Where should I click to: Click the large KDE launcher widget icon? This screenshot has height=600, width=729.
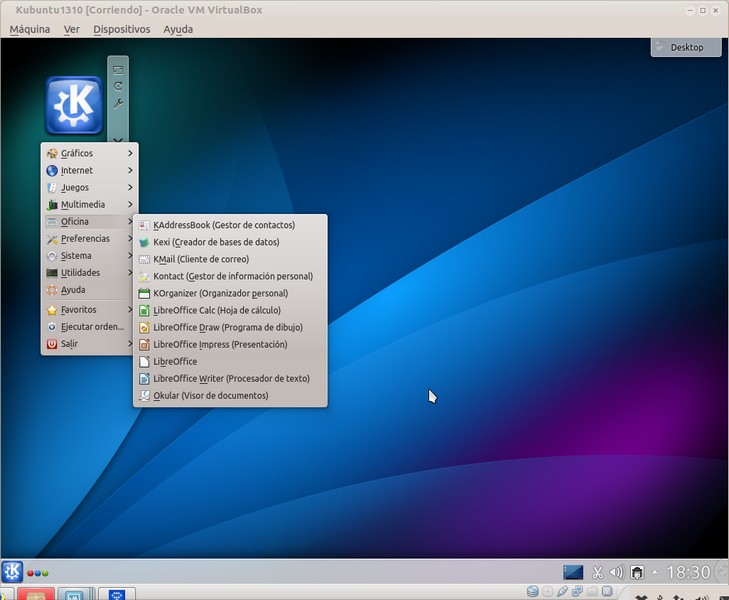pyautogui.click(x=74, y=105)
